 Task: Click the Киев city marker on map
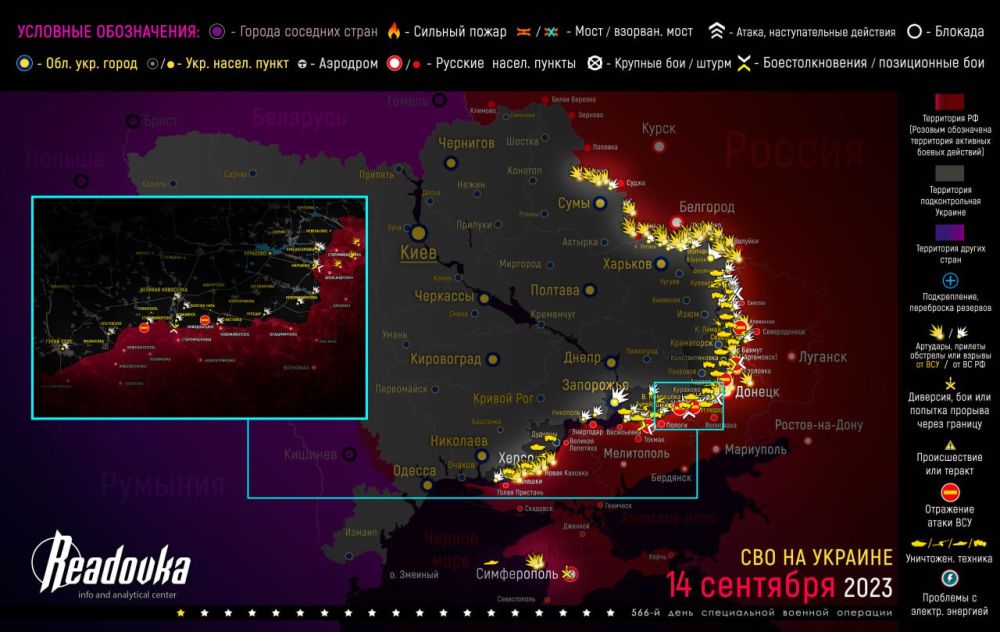(x=419, y=235)
